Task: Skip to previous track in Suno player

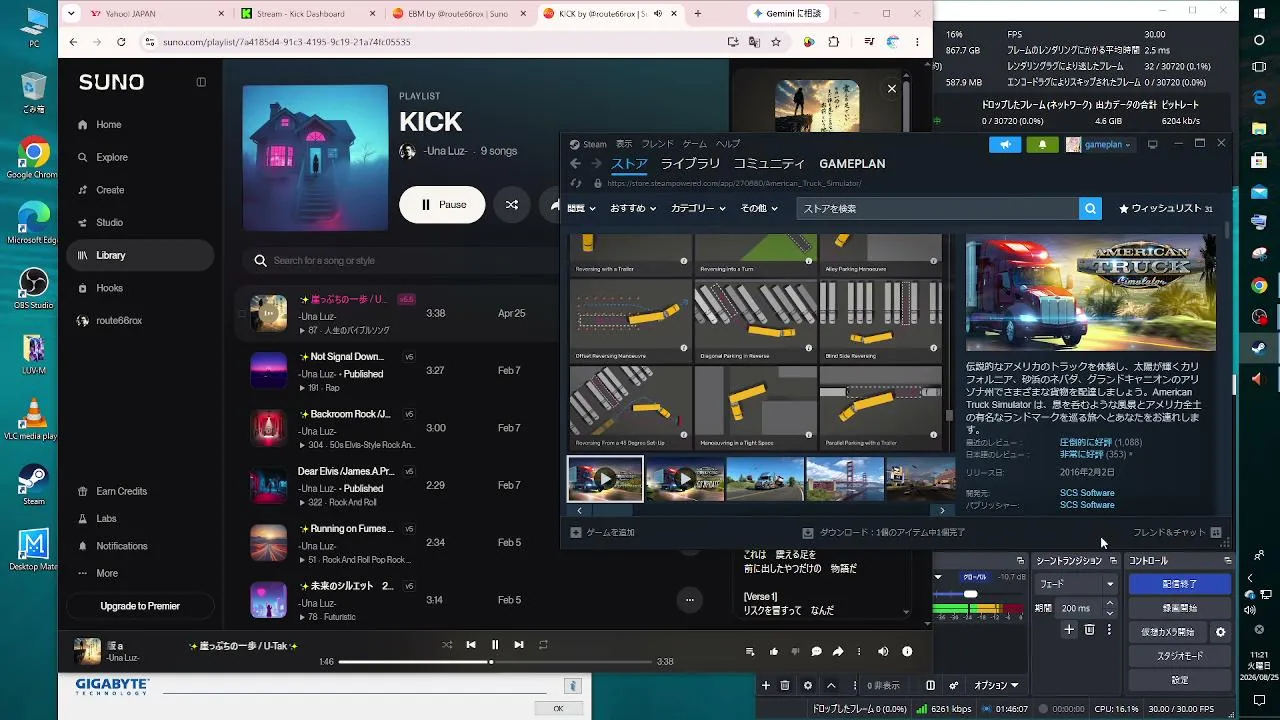Action: coord(471,645)
